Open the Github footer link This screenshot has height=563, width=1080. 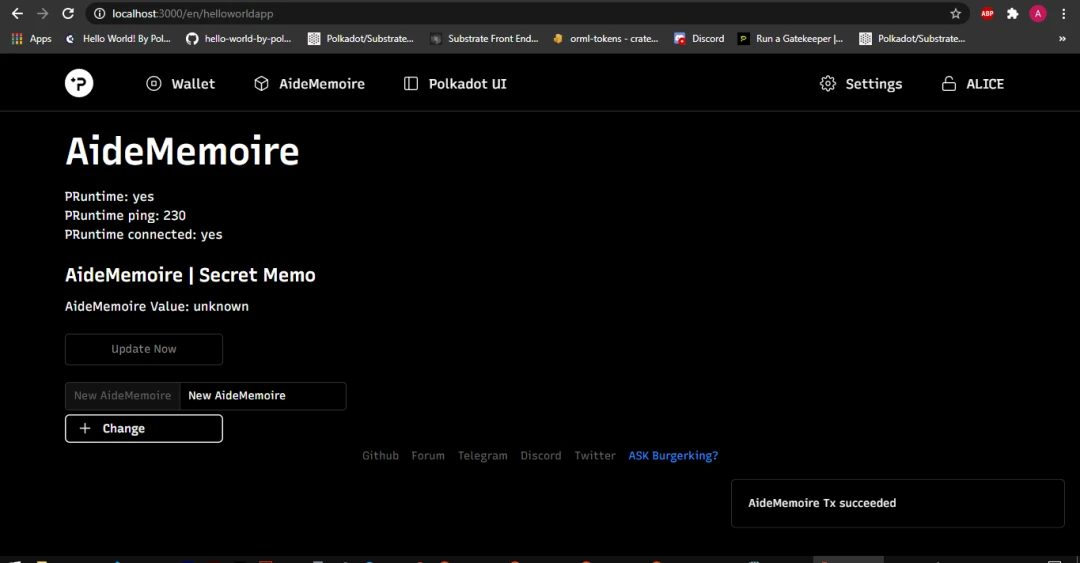[x=380, y=455]
